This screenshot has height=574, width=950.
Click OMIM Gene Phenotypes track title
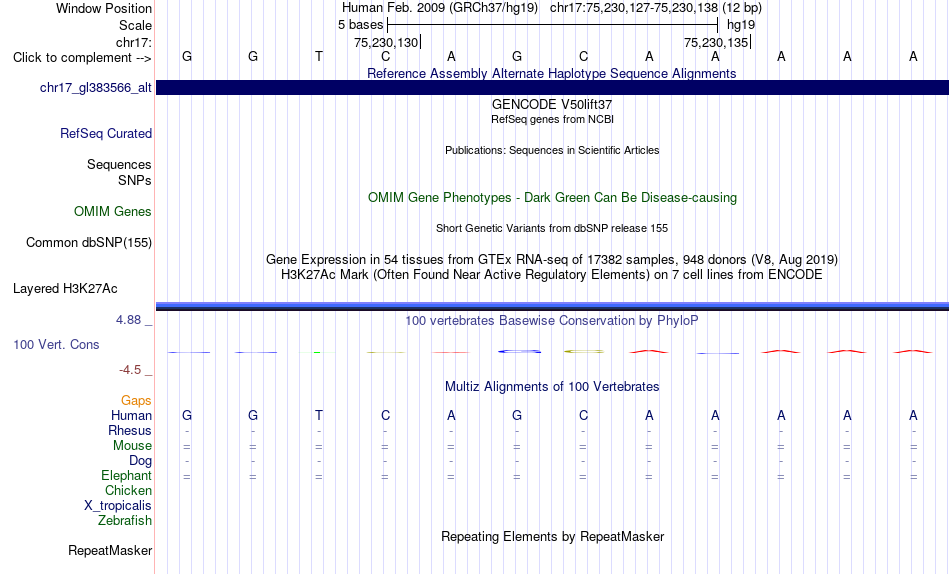click(x=552, y=198)
